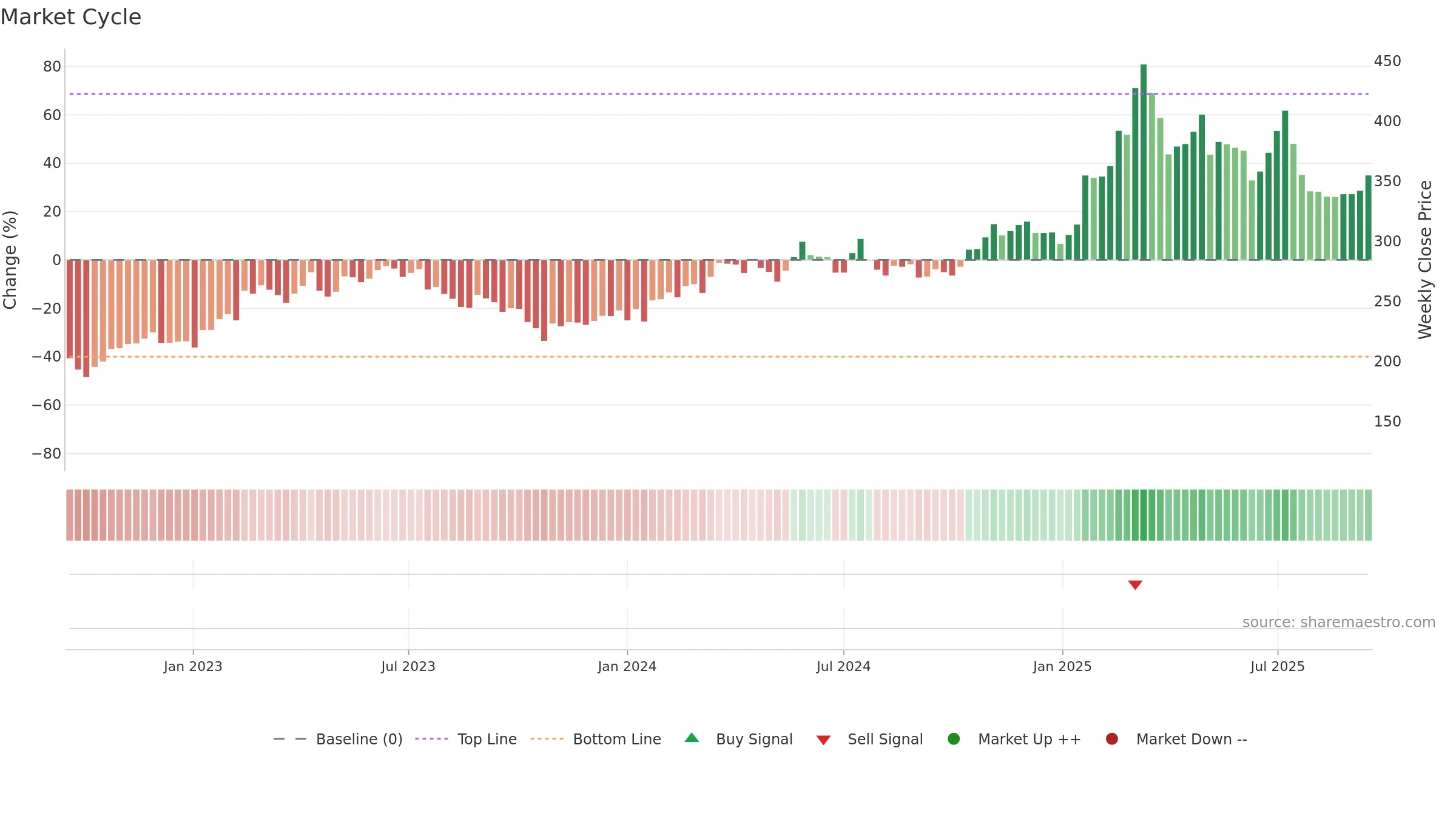1456x819 pixels.
Task: Click the darkest green cell in the heatmap strip
Action: tap(1144, 515)
